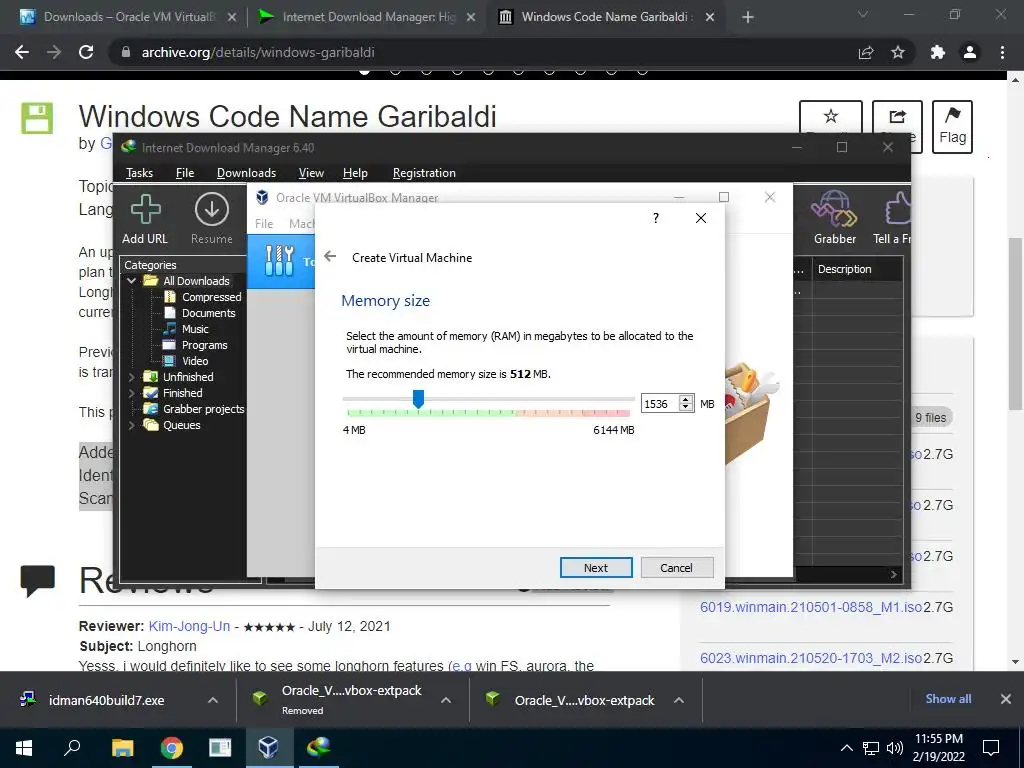Switch to the Internet Download Manager tab

pos(368,17)
